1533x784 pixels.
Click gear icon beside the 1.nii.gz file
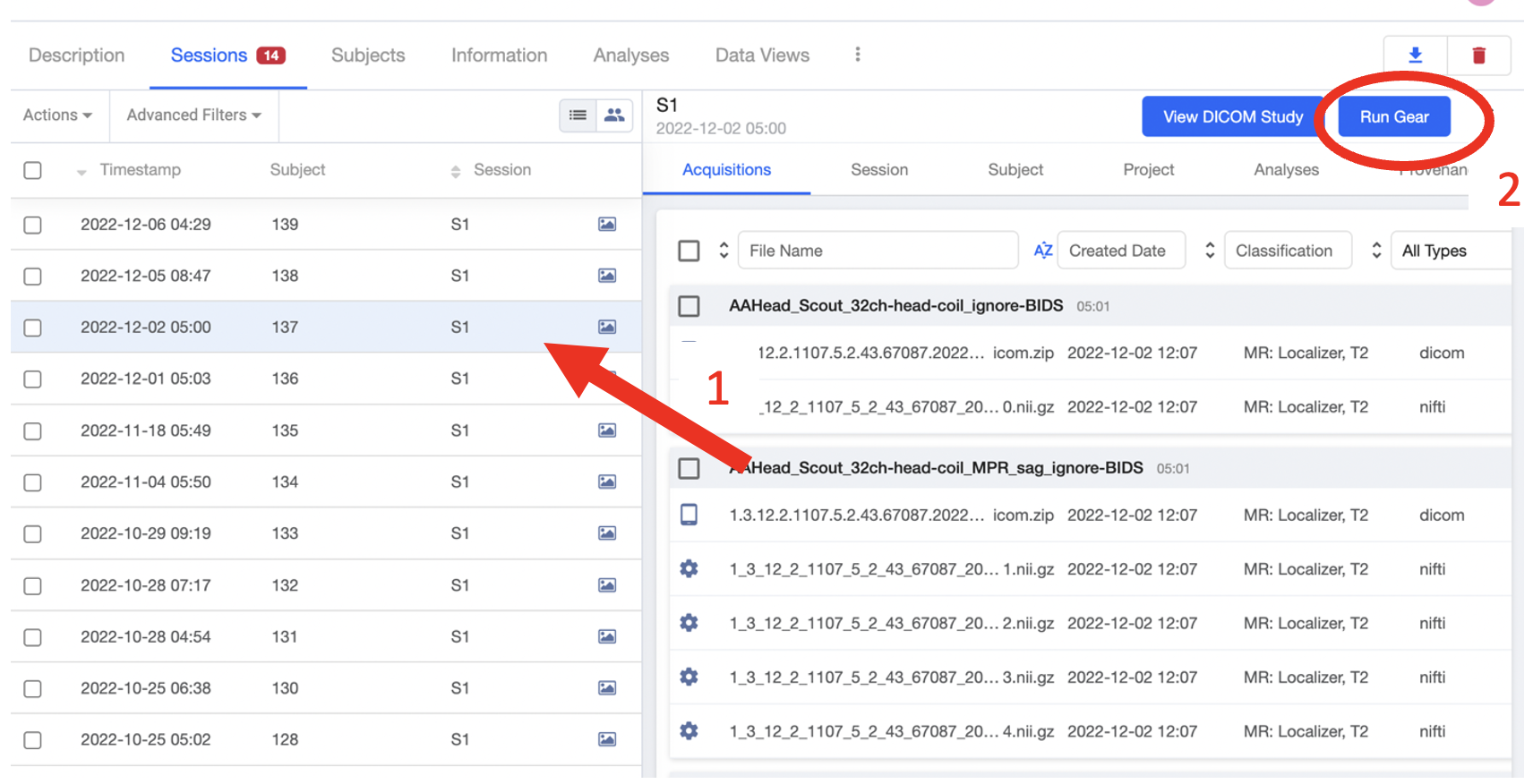[x=689, y=569]
